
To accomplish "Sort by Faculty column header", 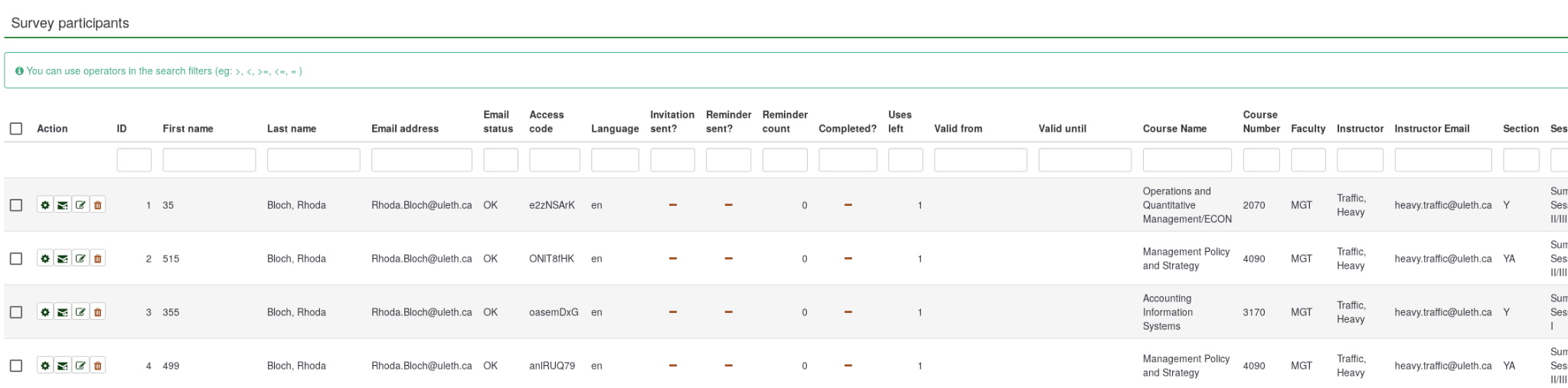I will (x=1308, y=129).
